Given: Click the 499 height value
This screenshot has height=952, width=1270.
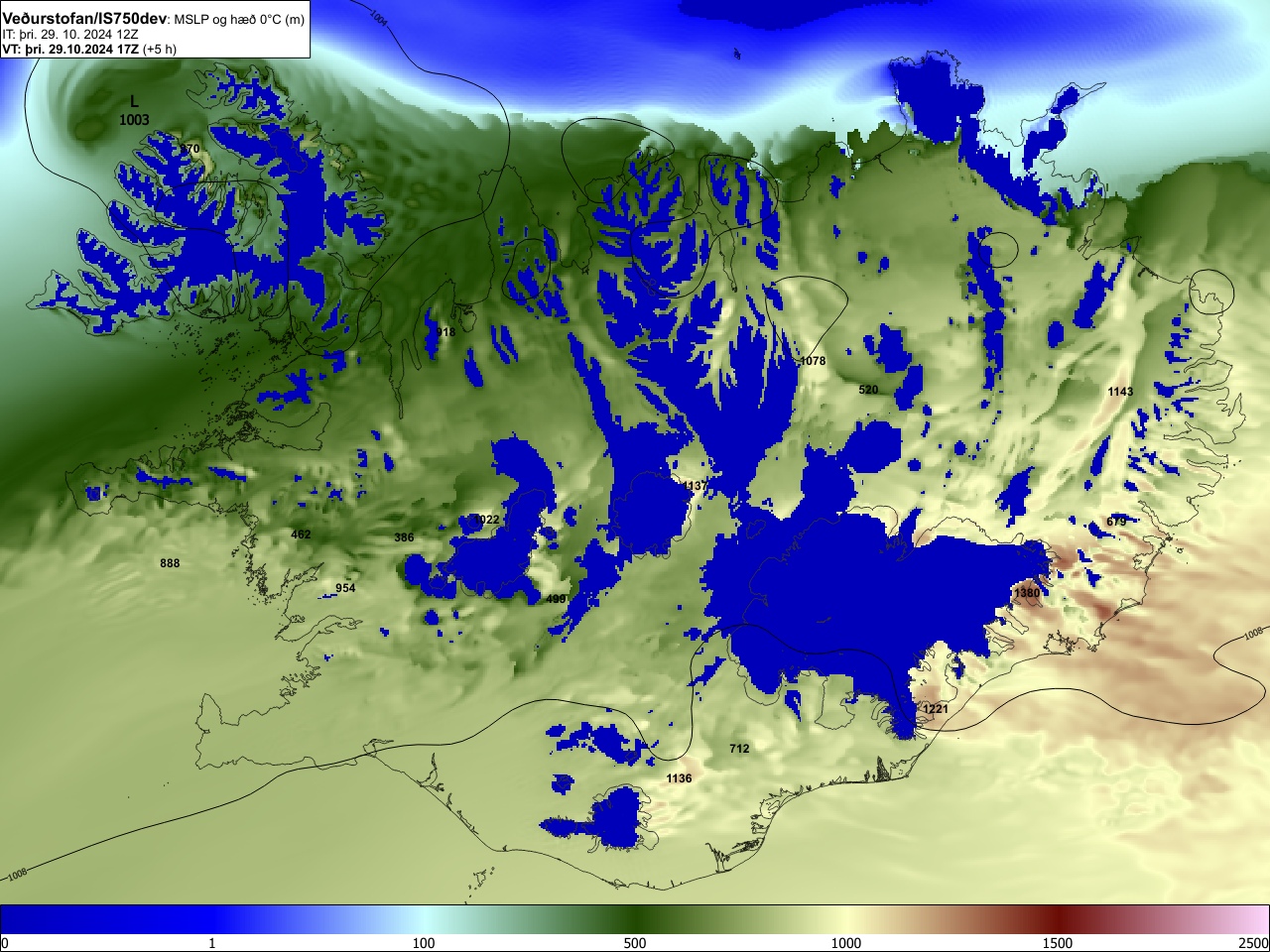Looking at the screenshot, I should (x=556, y=599).
